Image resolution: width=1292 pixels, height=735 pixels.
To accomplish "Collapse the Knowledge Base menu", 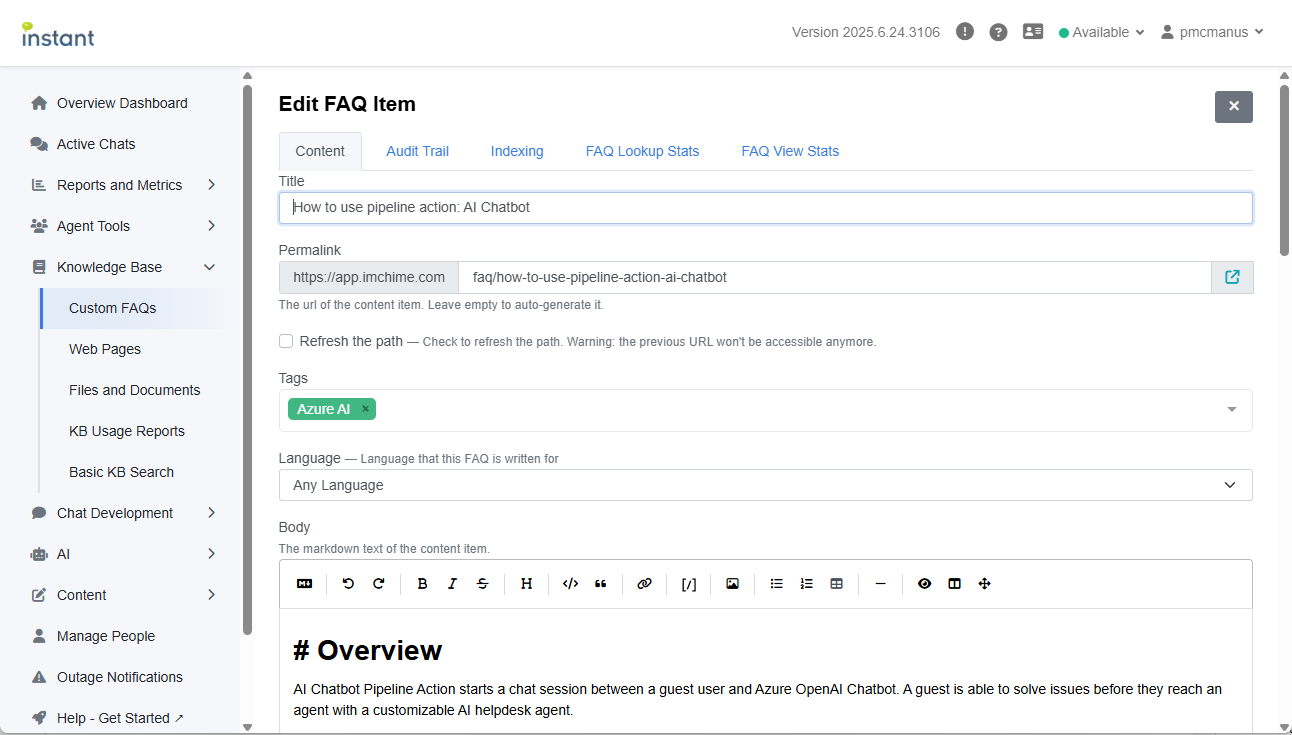I will tap(209, 267).
